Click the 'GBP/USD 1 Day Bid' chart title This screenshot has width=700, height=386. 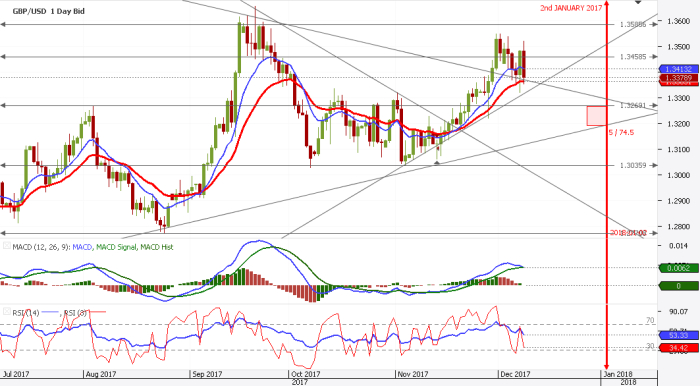click(48, 11)
